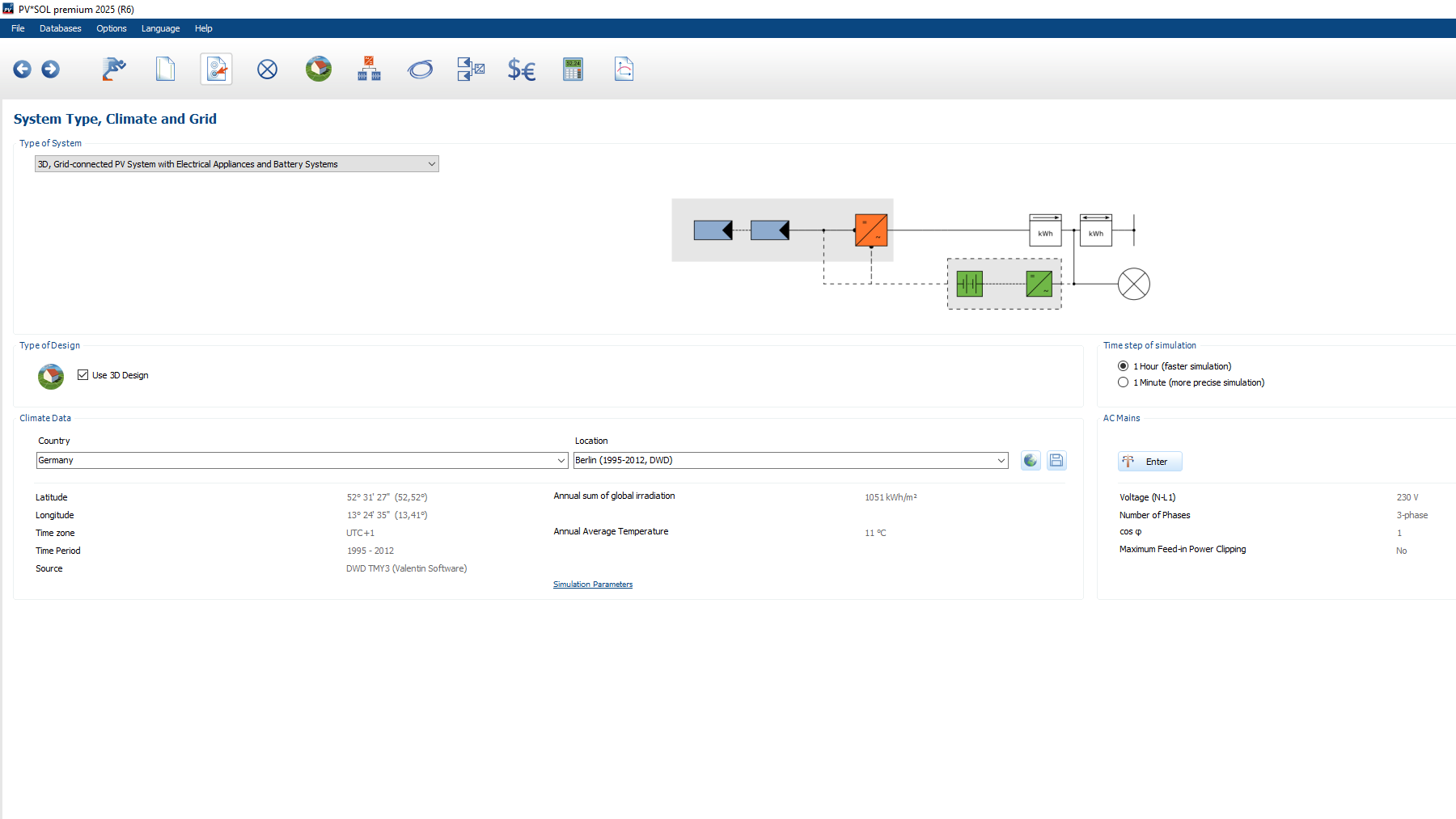The image size is (1456, 819).
Task: Open the 3D Design globe icon
Action: coord(318,69)
